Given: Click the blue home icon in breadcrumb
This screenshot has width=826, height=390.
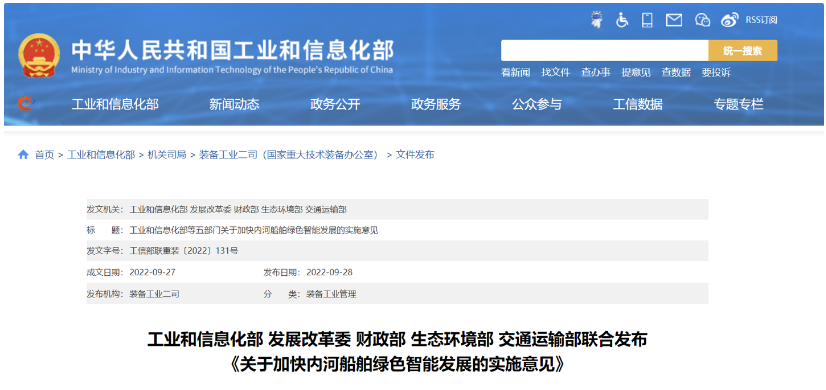Looking at the screenshot, I should coord(23,154).
